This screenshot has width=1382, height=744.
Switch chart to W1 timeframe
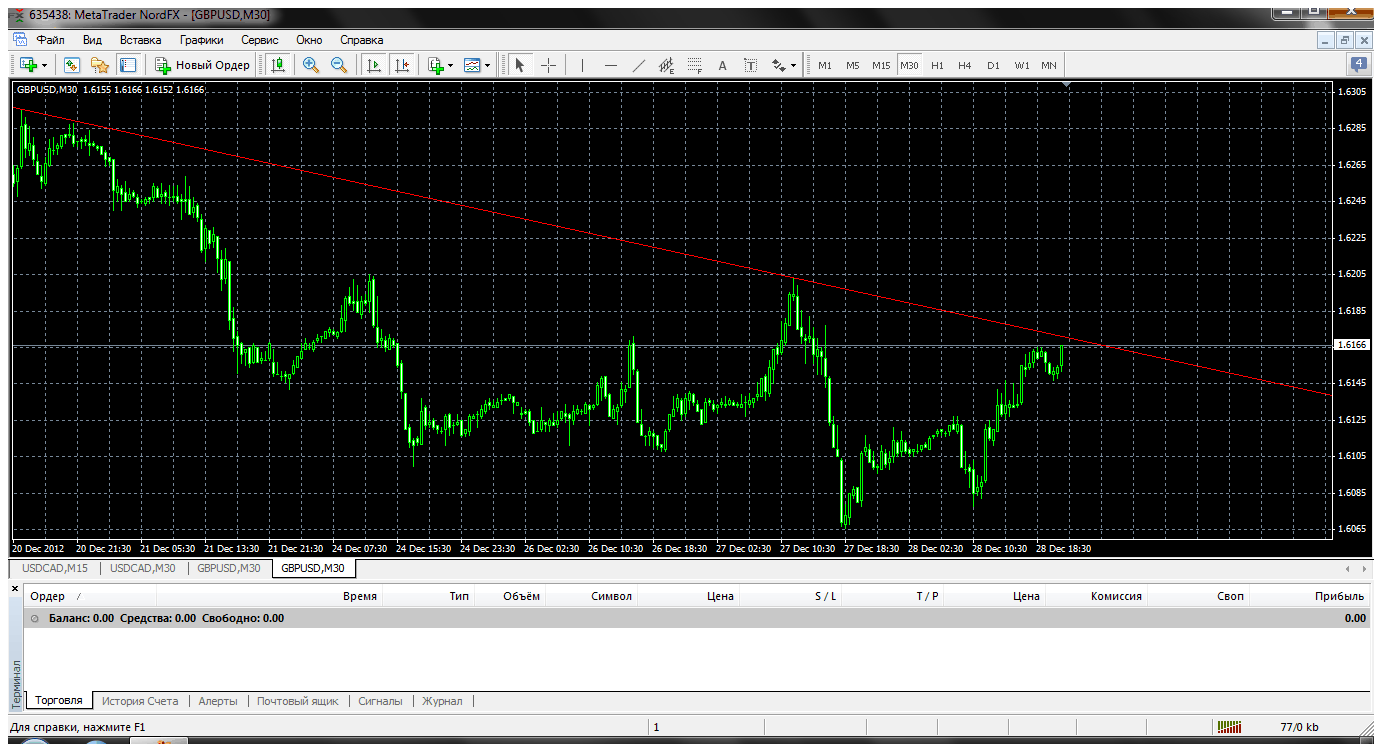click(1021, 65)
